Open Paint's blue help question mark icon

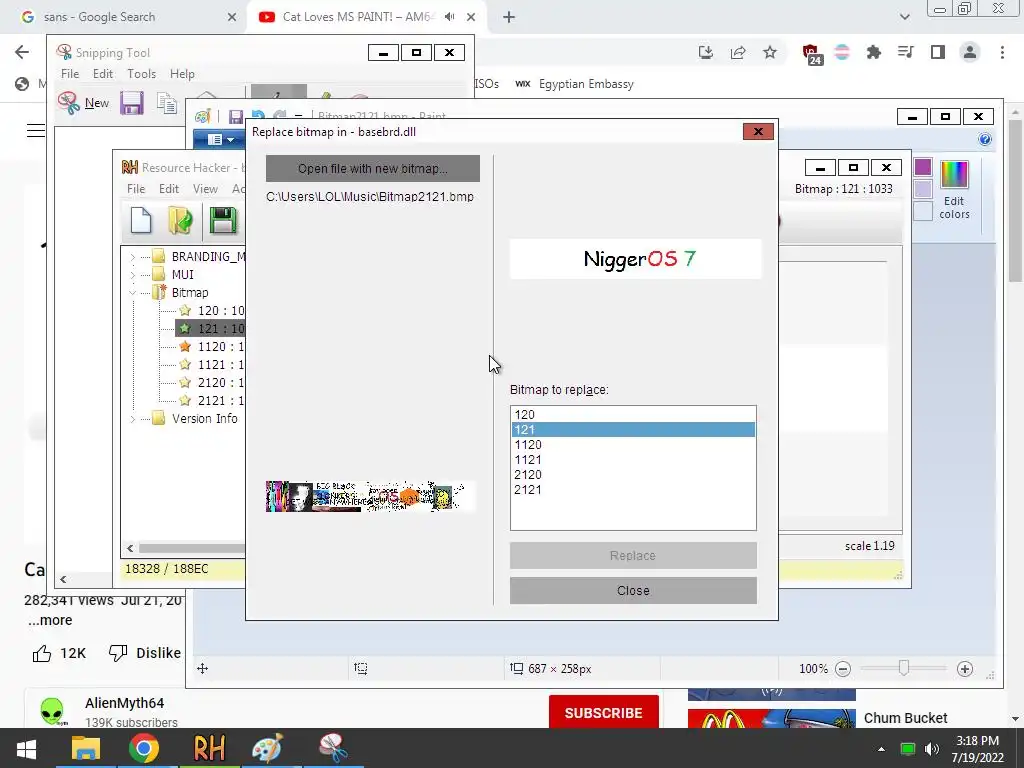pos(985,139)
